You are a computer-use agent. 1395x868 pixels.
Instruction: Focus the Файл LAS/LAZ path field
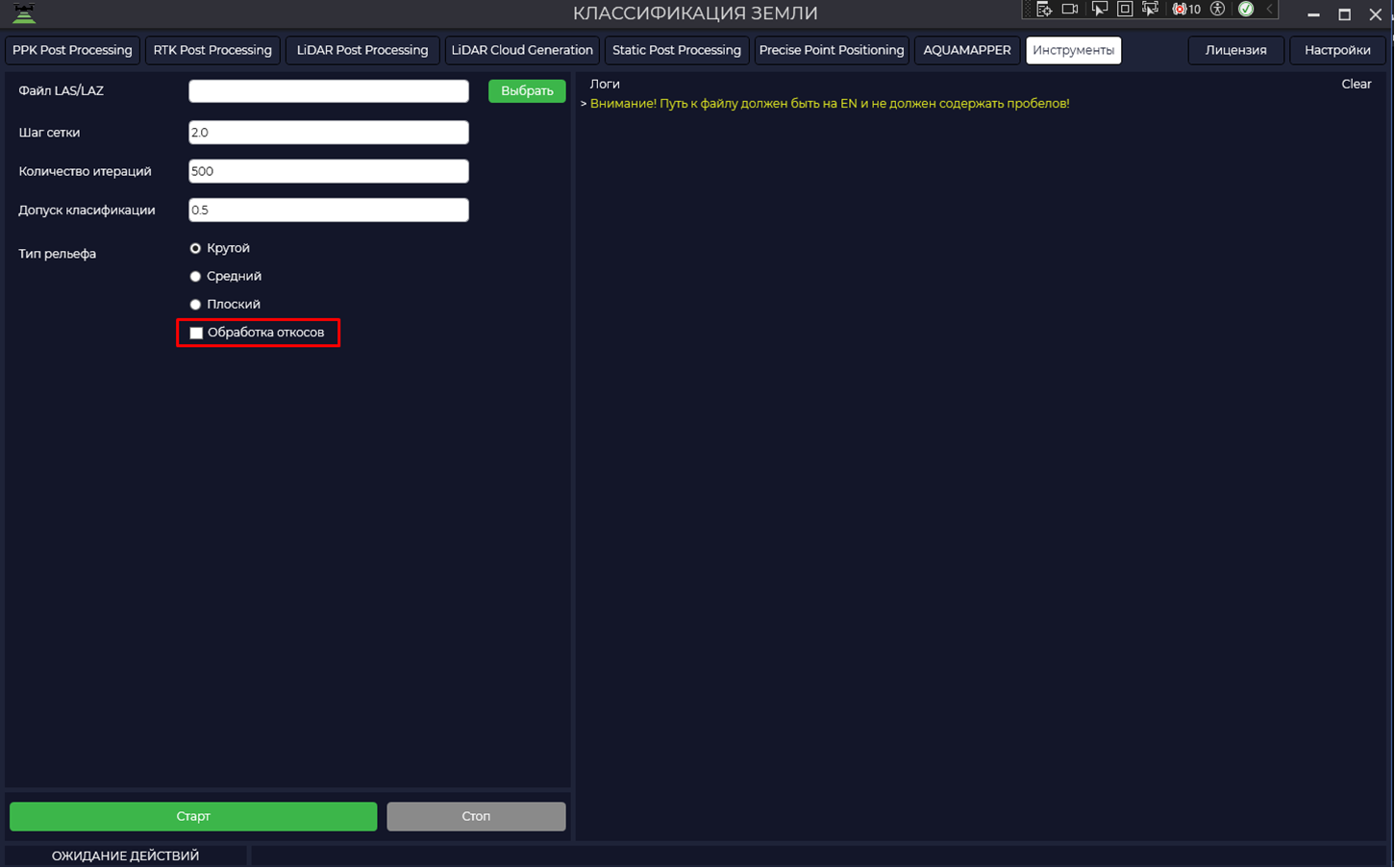(329, 90)
